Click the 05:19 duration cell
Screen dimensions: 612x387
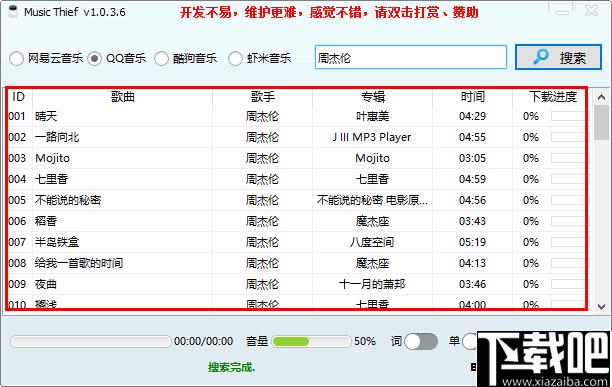tap(472, 242)
